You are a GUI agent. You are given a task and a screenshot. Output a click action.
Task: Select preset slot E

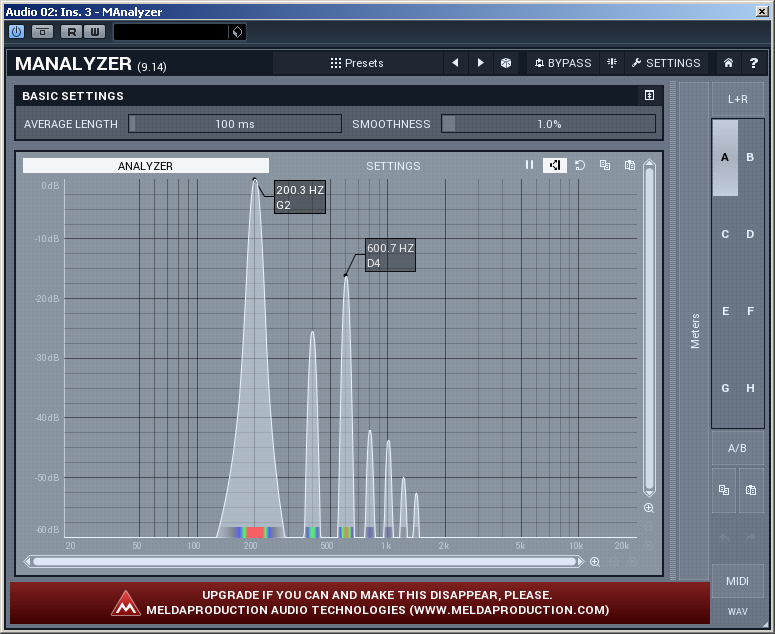[725, 311]
